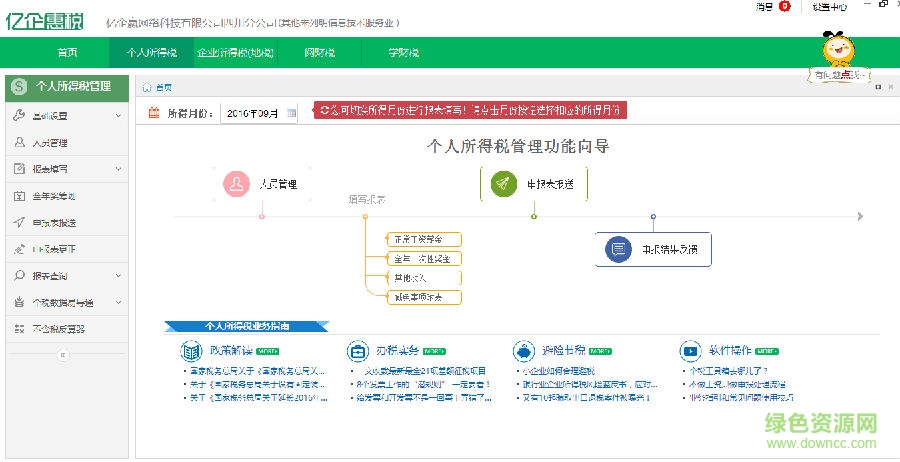Viewport: 900px width, 462px height.
Task: Click the second wizard sub-step button
Action: [424, 259]
